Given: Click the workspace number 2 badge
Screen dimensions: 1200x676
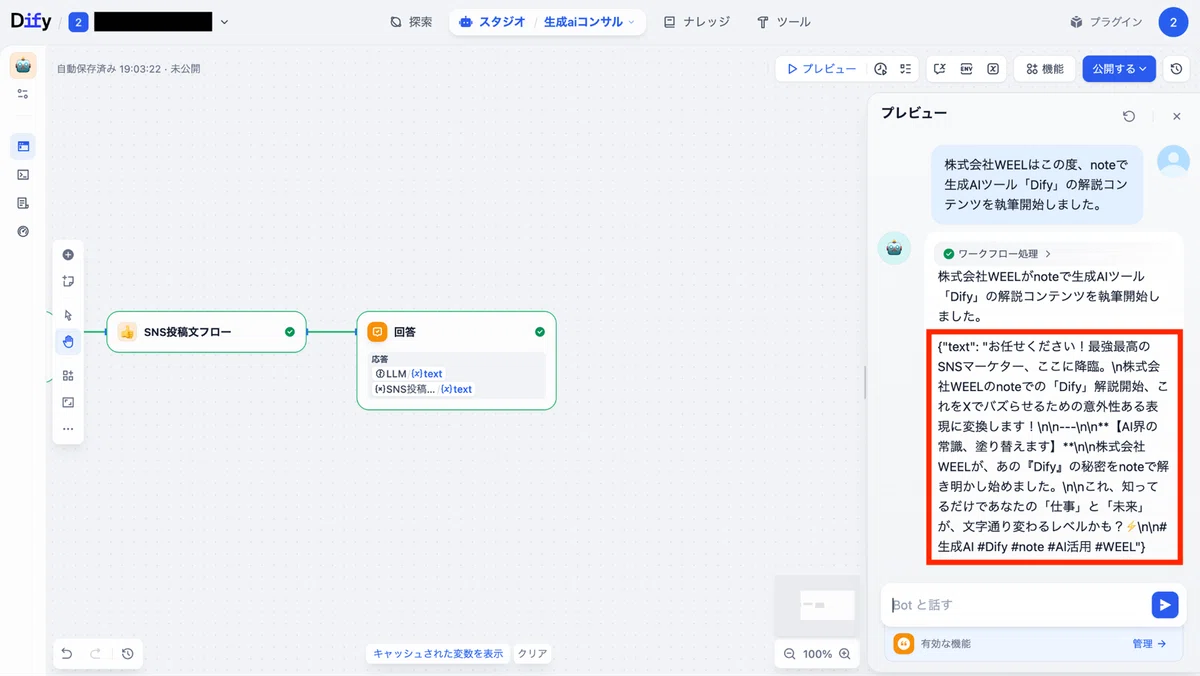Looking at the screenshot, I should pyautogui.click(x=78, y=22).
